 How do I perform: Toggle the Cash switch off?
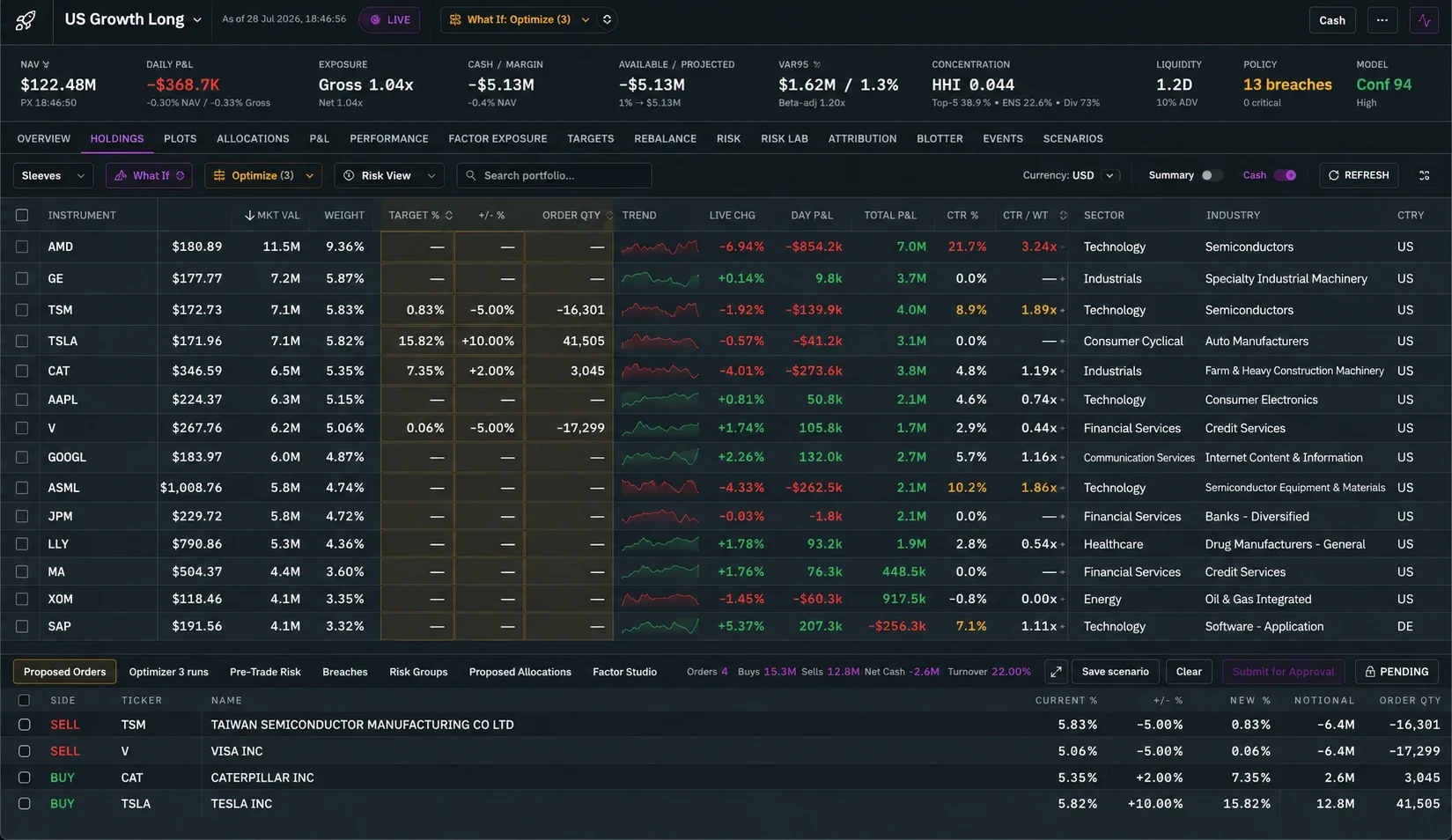pyautogui.click(x=1286, y=175)
